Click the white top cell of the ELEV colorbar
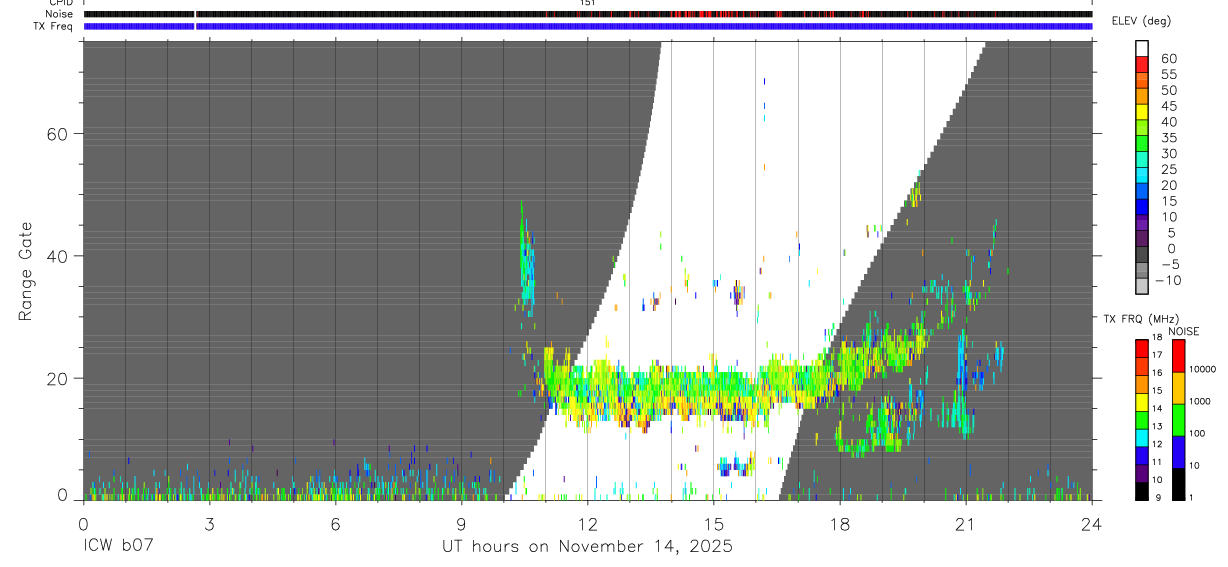 [x=1141, y=48]
